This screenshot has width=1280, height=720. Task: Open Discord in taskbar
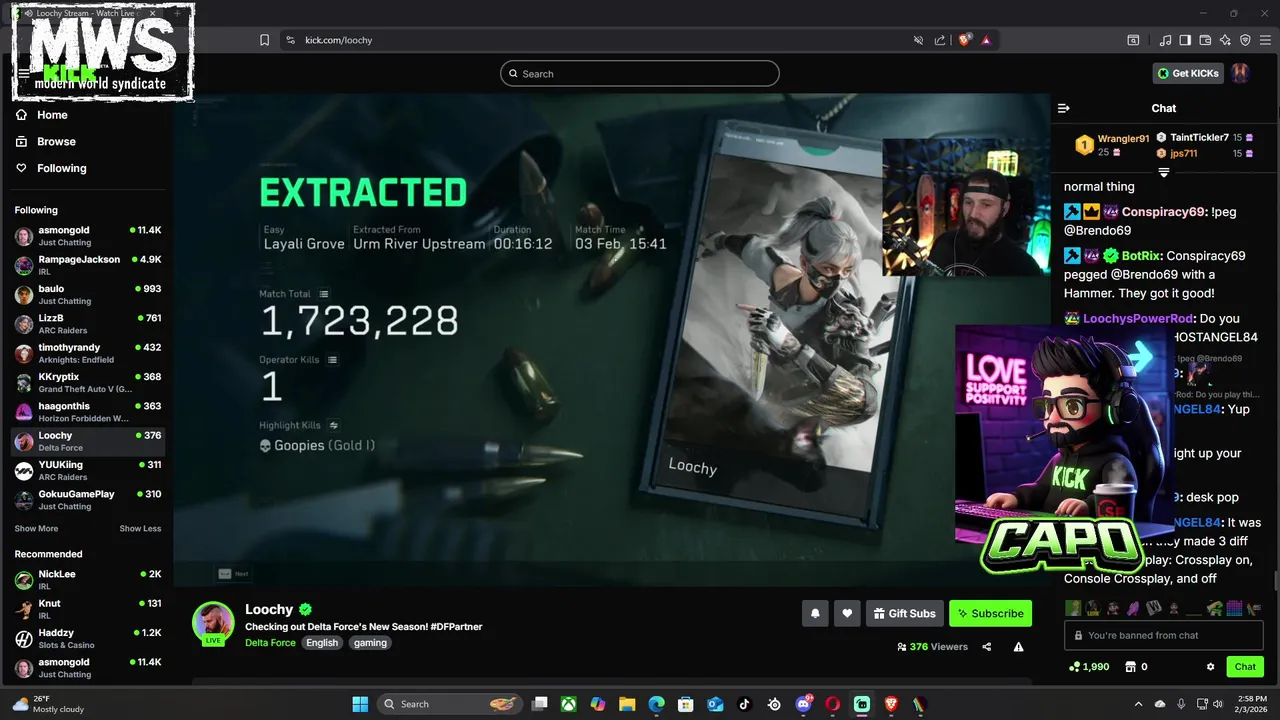(x=803, y=704)
